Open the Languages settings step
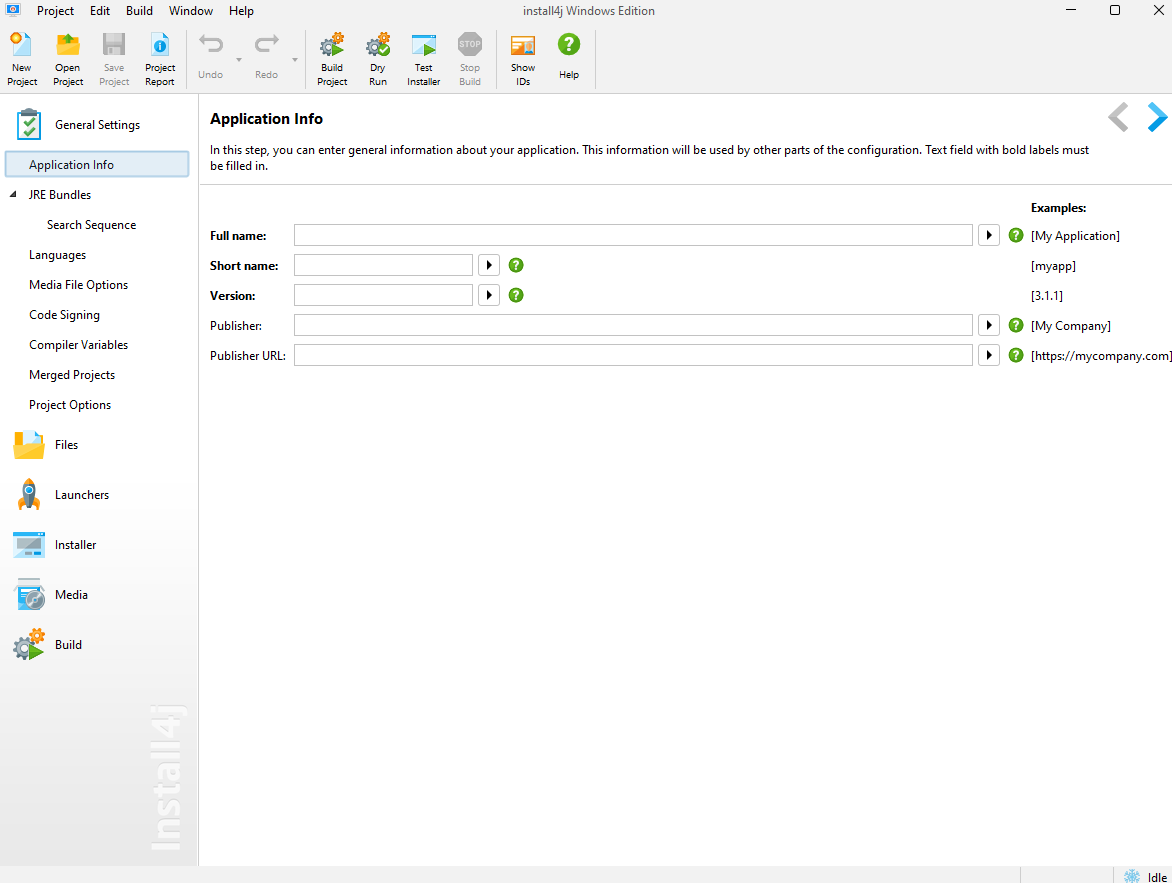The width and height of the screenshot is (1172, 883). point(58,255)
